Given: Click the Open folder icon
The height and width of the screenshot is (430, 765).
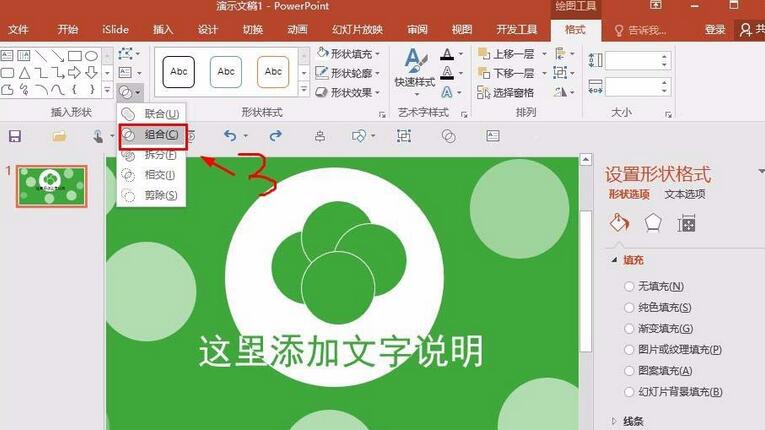Looking at the screenshot, I should (x=59, y=136).
